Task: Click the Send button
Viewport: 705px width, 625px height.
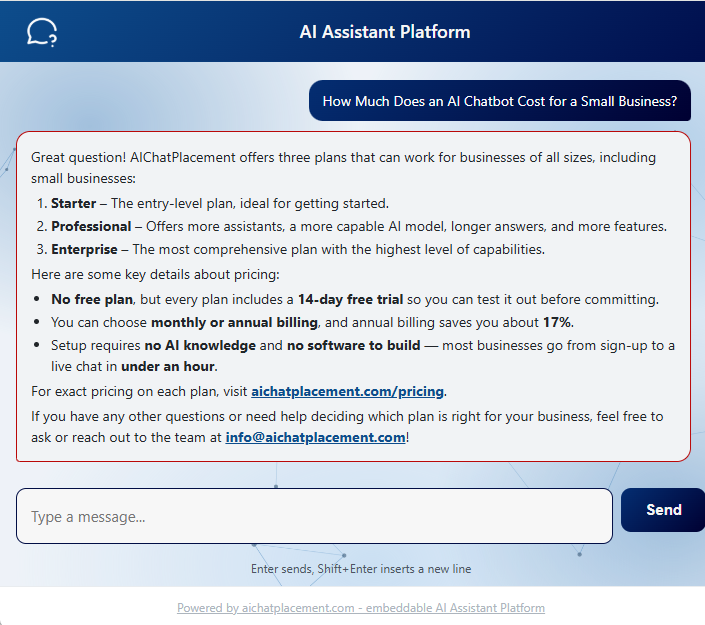Action: [x=663, y=510]
